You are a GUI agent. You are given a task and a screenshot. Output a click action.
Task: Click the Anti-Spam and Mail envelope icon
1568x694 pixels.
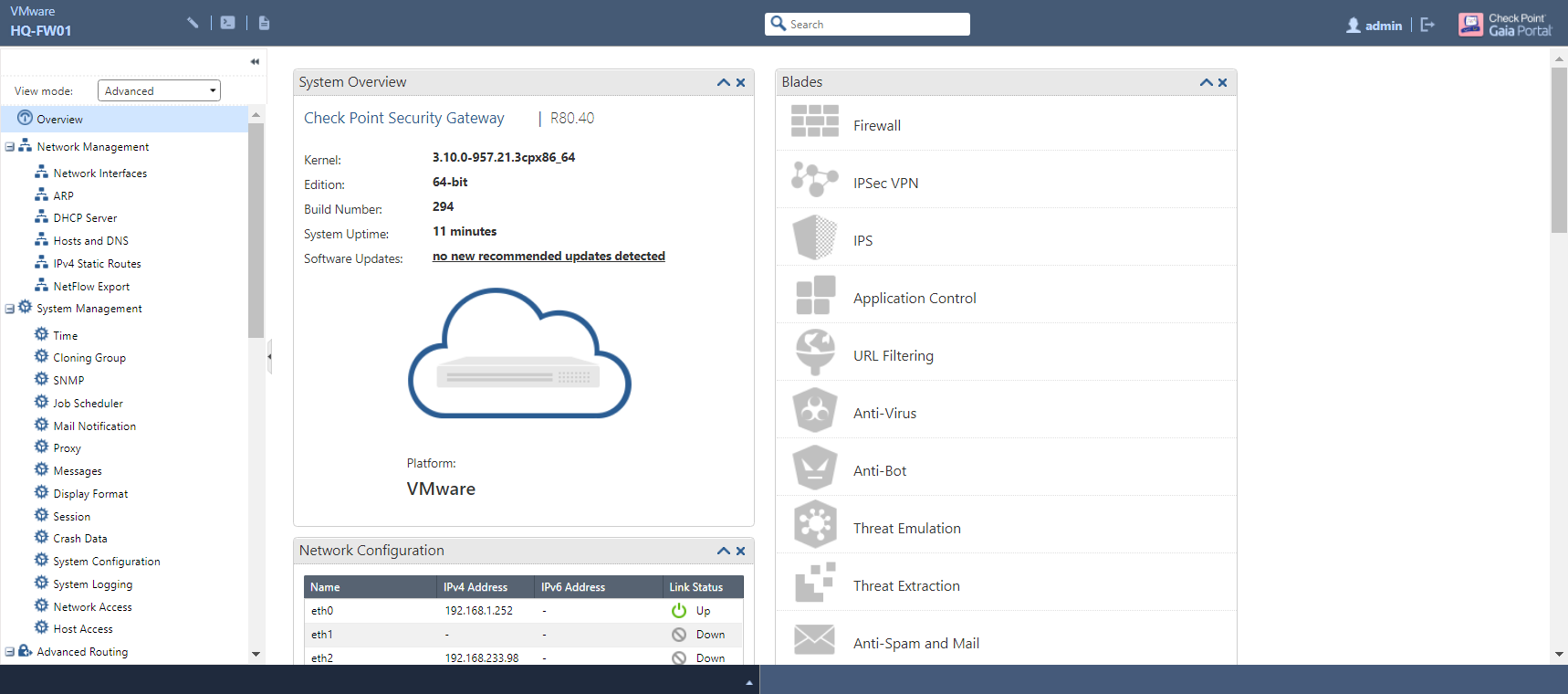coord(814,640)
